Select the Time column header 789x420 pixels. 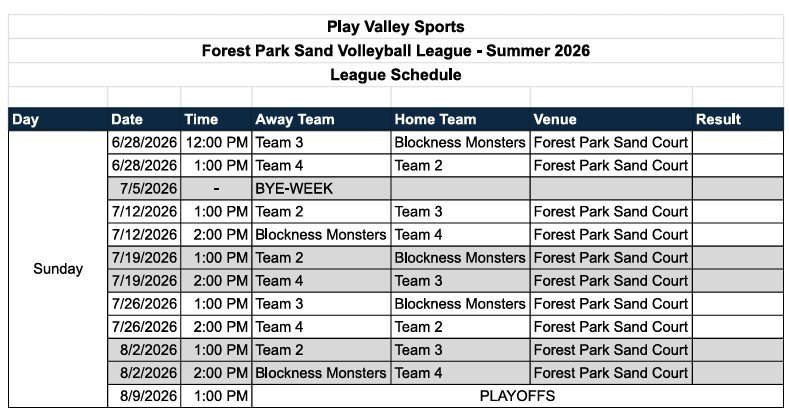point(216,119)
